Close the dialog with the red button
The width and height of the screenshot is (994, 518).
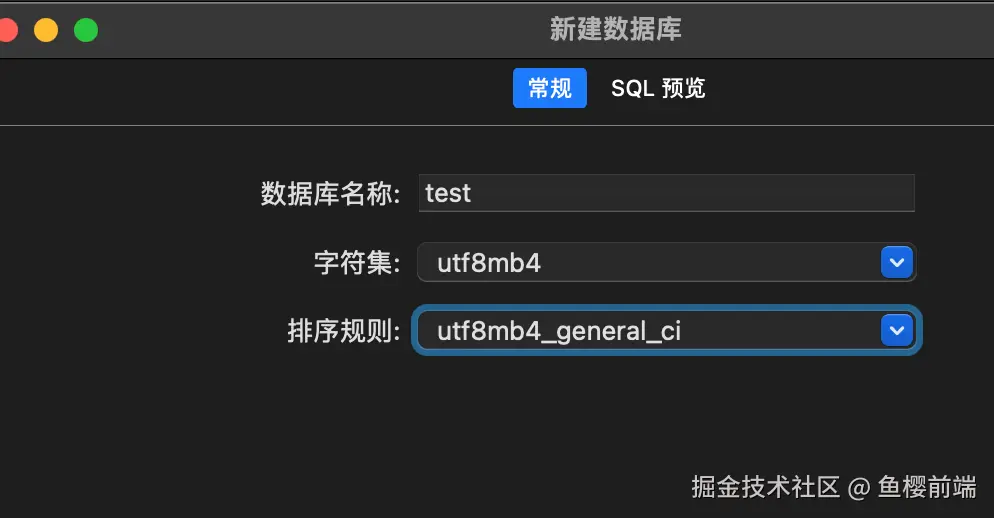7,30
